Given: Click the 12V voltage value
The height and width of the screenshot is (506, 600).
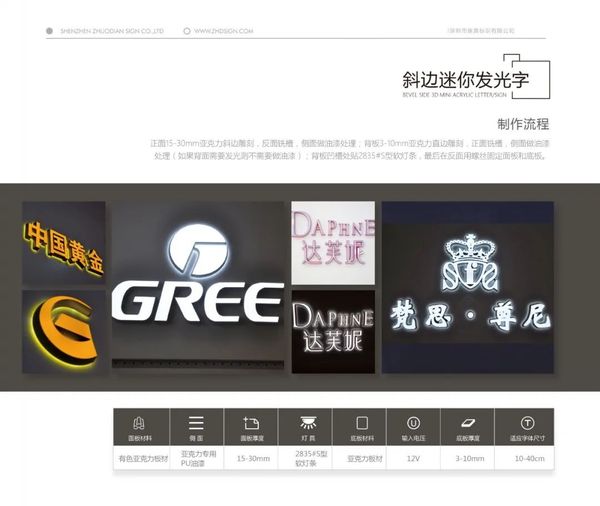Looking at the screenshot, I should [x=413, y=459].
